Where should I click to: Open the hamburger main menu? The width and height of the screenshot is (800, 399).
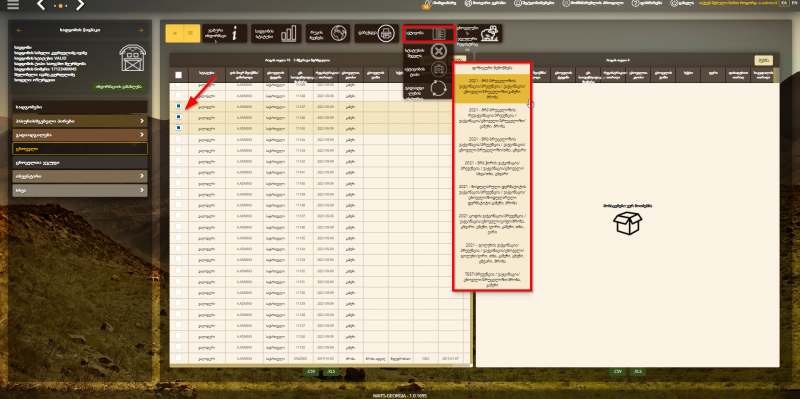point(13,5)
